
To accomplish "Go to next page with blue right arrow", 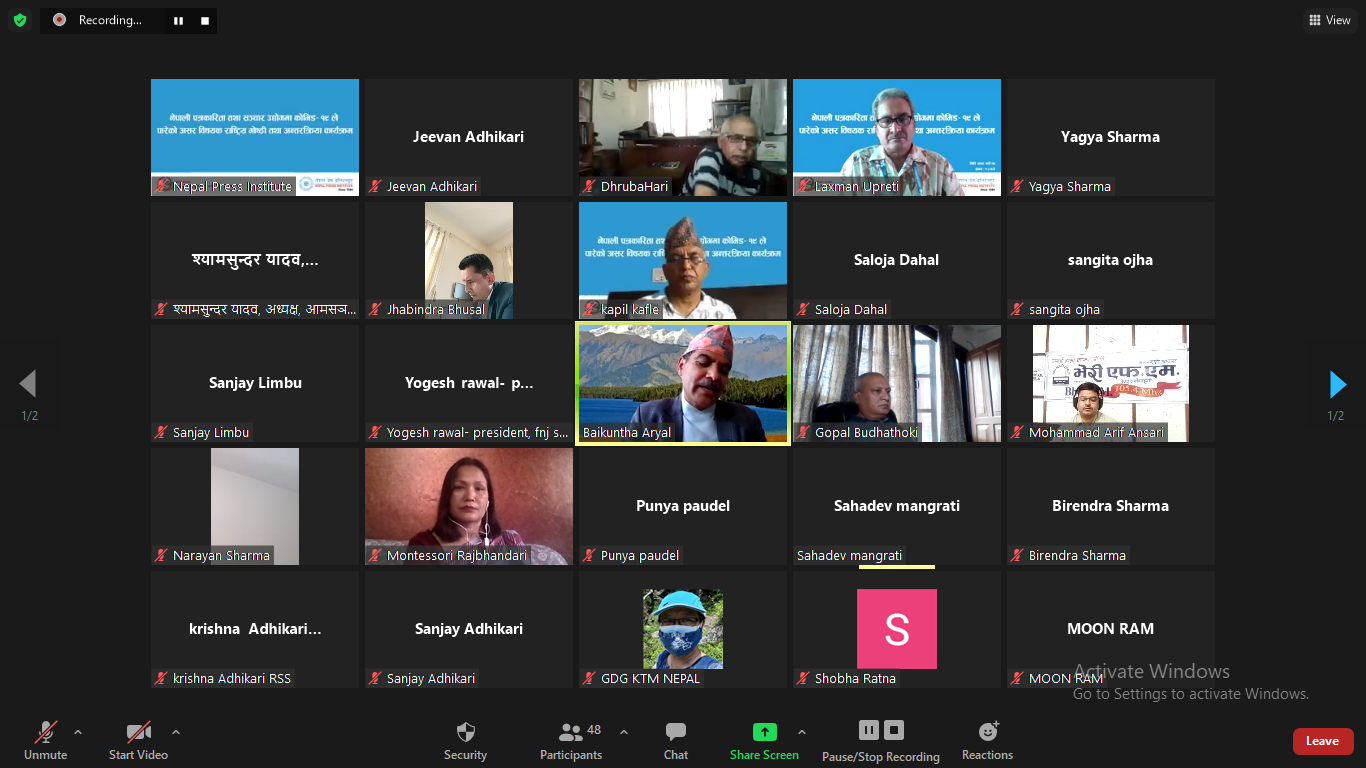I will [1337, 384].
